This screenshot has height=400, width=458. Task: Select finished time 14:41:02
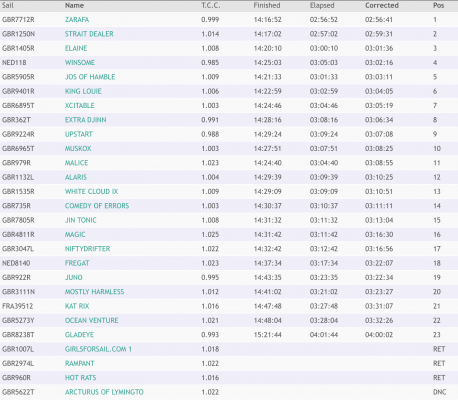pos(268,292)
